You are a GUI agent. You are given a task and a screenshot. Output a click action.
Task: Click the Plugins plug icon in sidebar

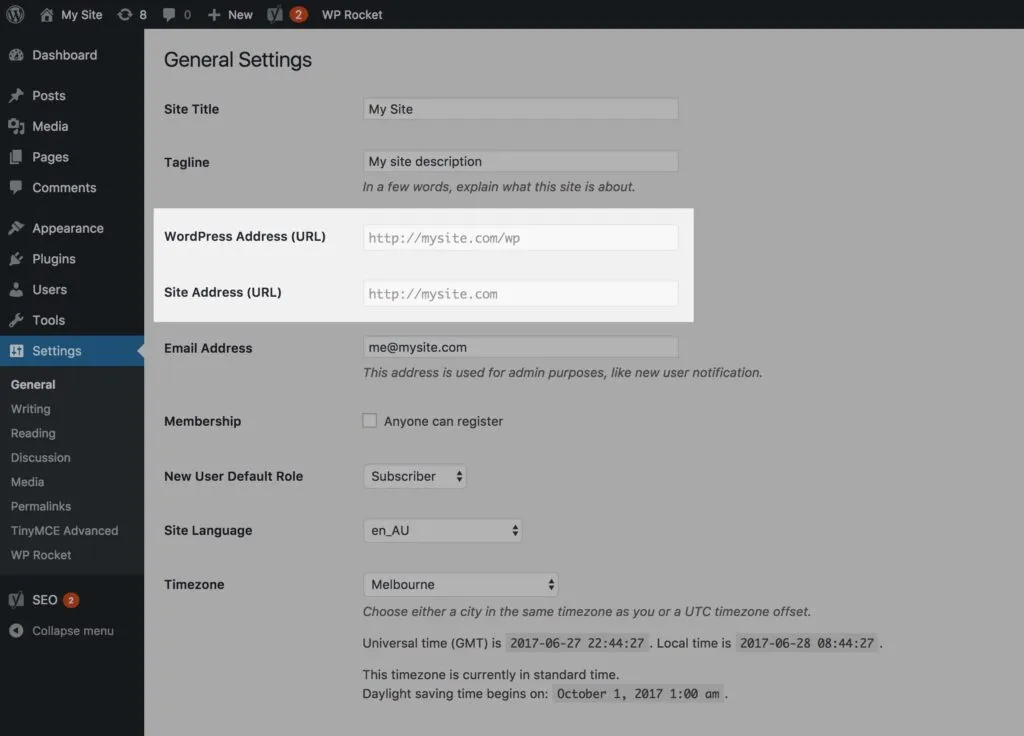click(16, 259)
